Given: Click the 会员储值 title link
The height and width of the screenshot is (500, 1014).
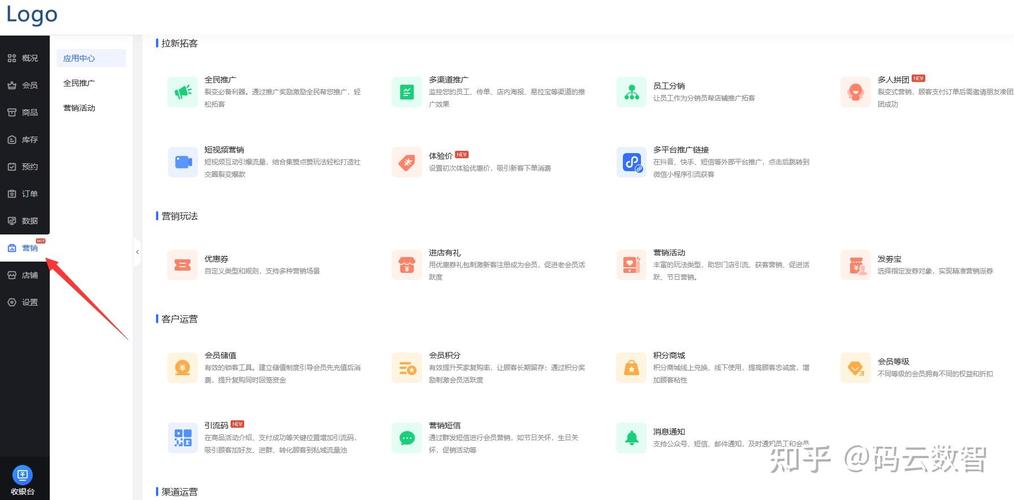Looking at the screenshot, I should [220, 355].
